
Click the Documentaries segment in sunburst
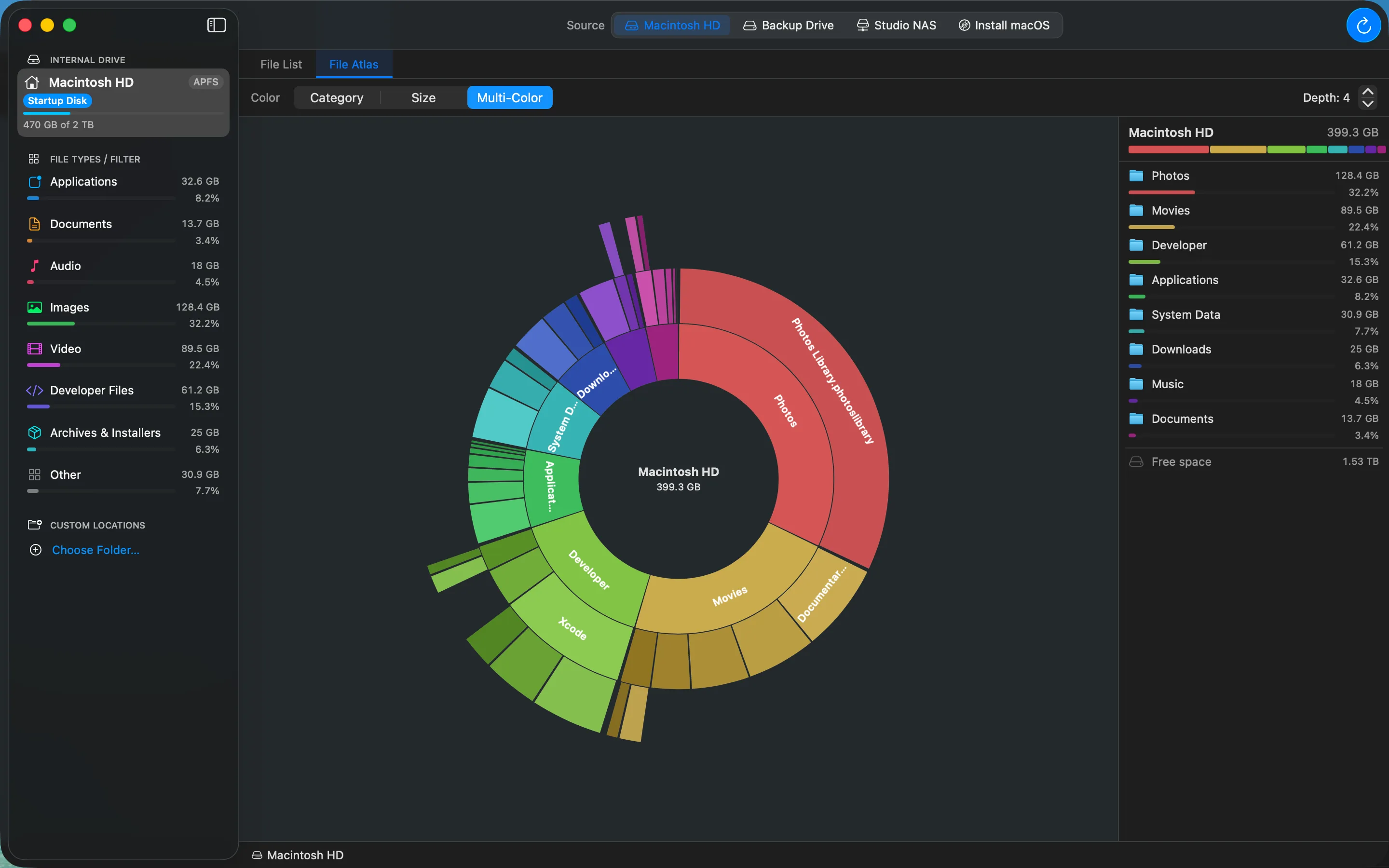(x=821, y=594)
